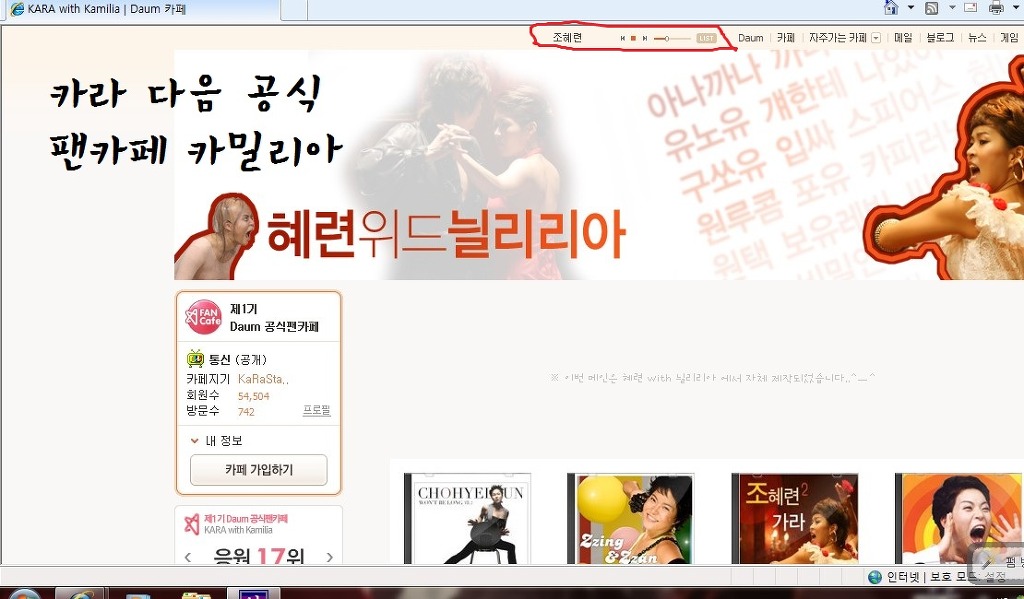
Task: Click the 혜련위드늴리리아 banner title
Action: click(x=446, y=233)
